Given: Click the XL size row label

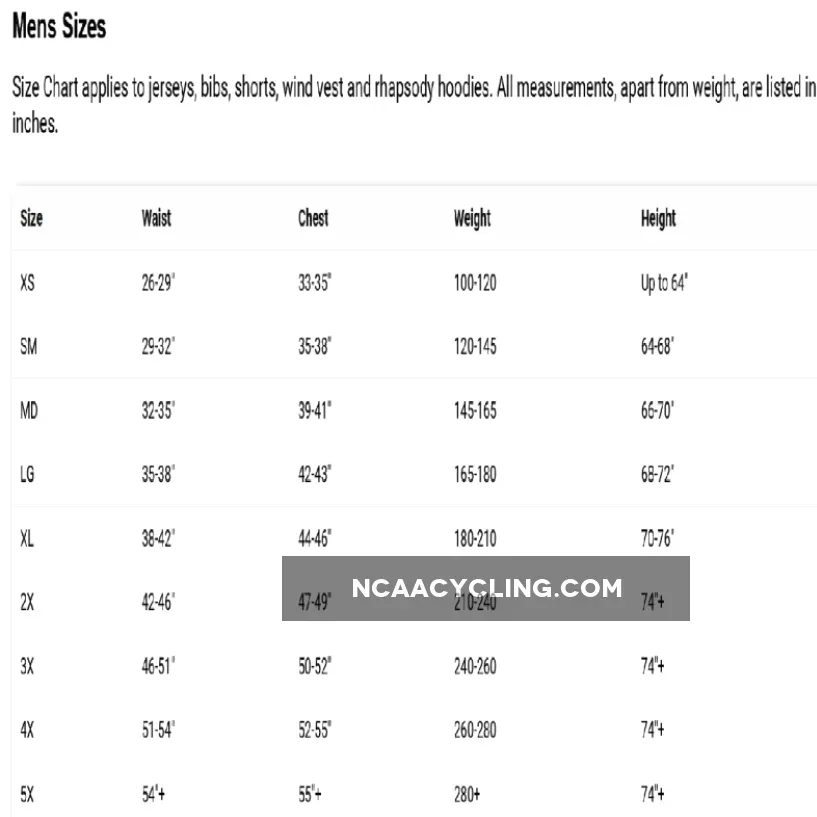Looking at the screenshot, I should (27, 539).
